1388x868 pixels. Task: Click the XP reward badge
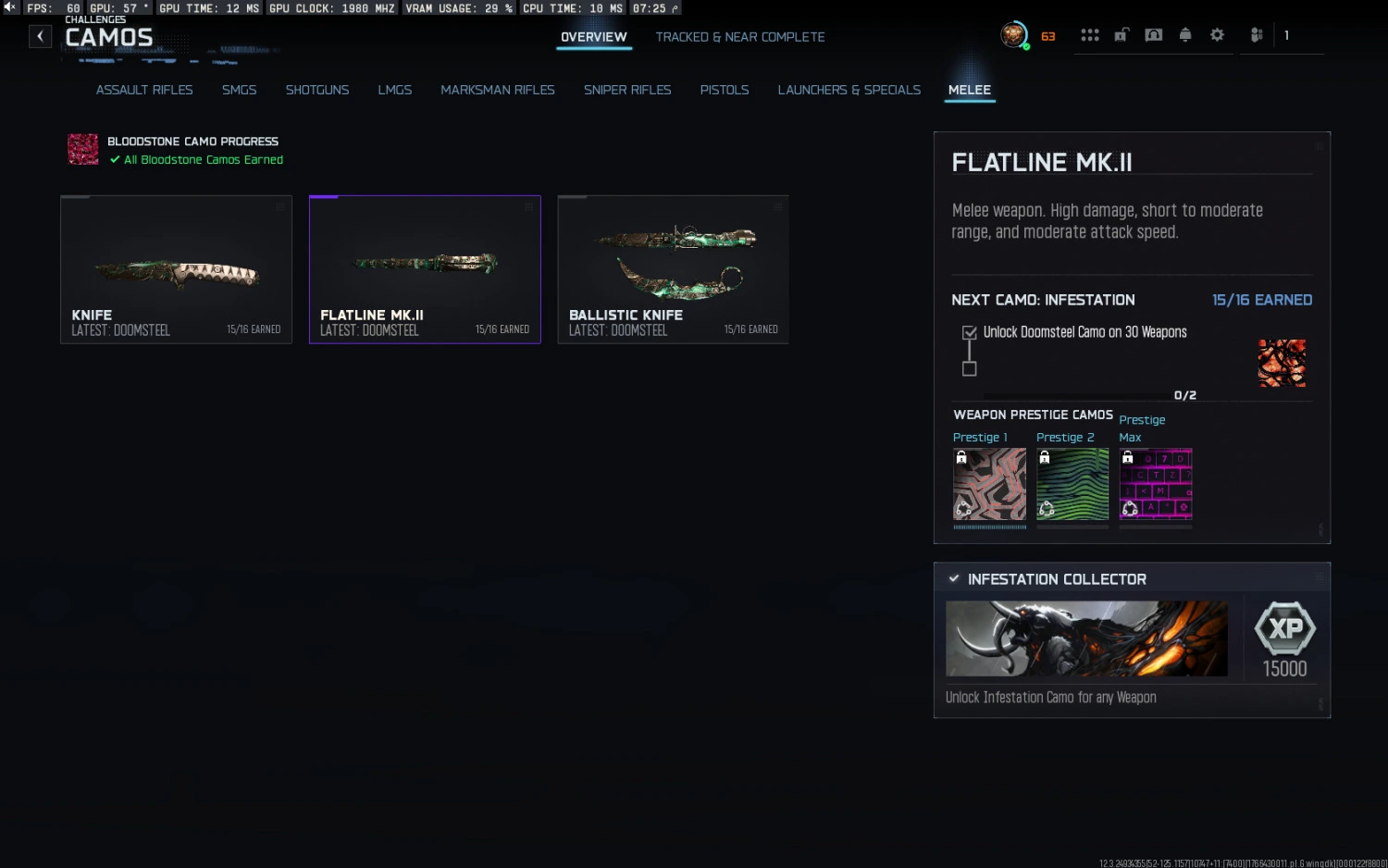point(1285,628)
